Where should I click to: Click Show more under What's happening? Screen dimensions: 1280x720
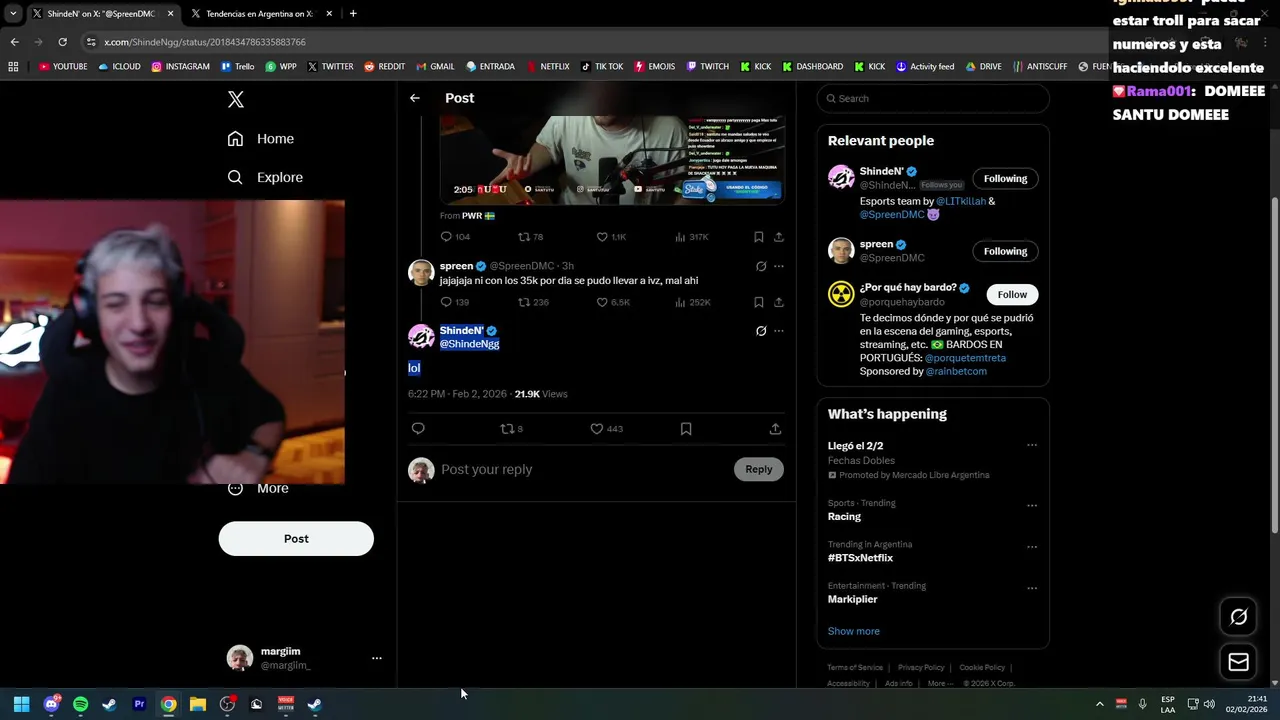853,631
